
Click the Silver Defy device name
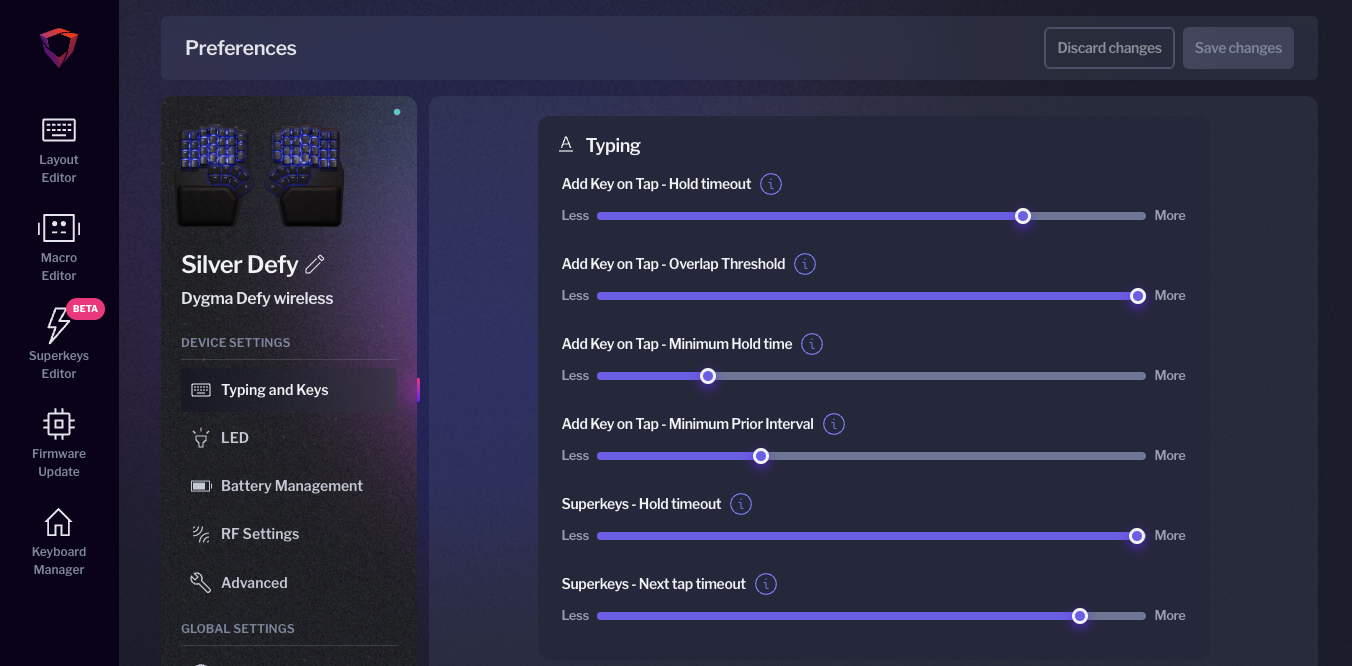pos(240,264)
